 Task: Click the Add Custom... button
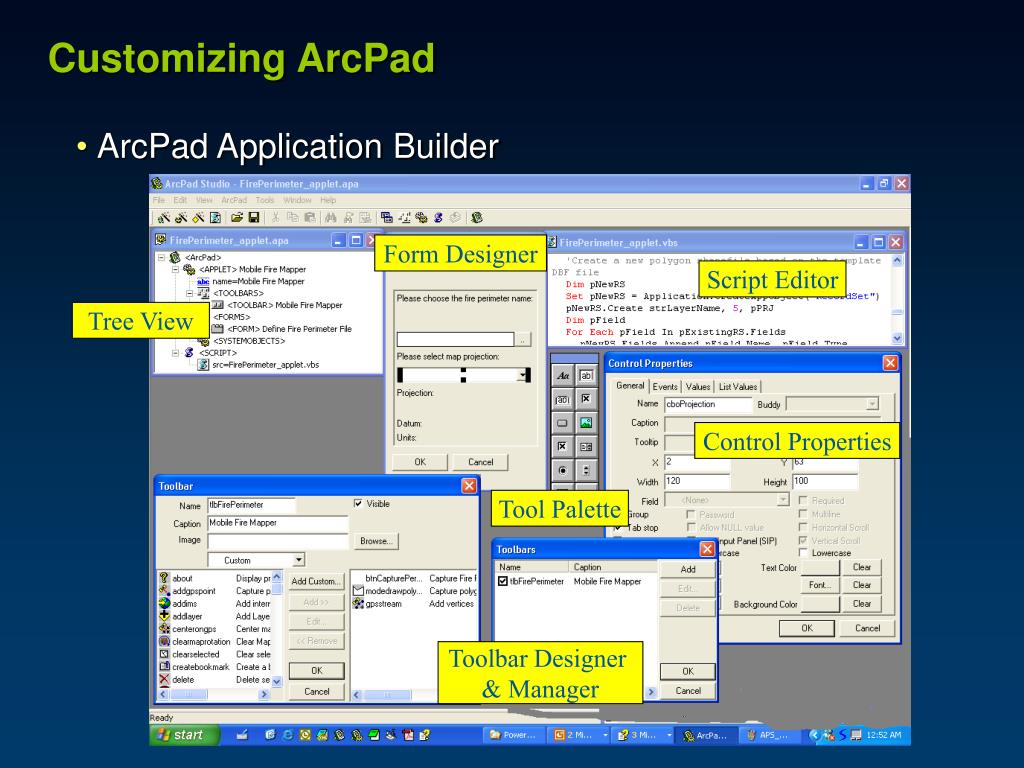[x=315, y=581]
